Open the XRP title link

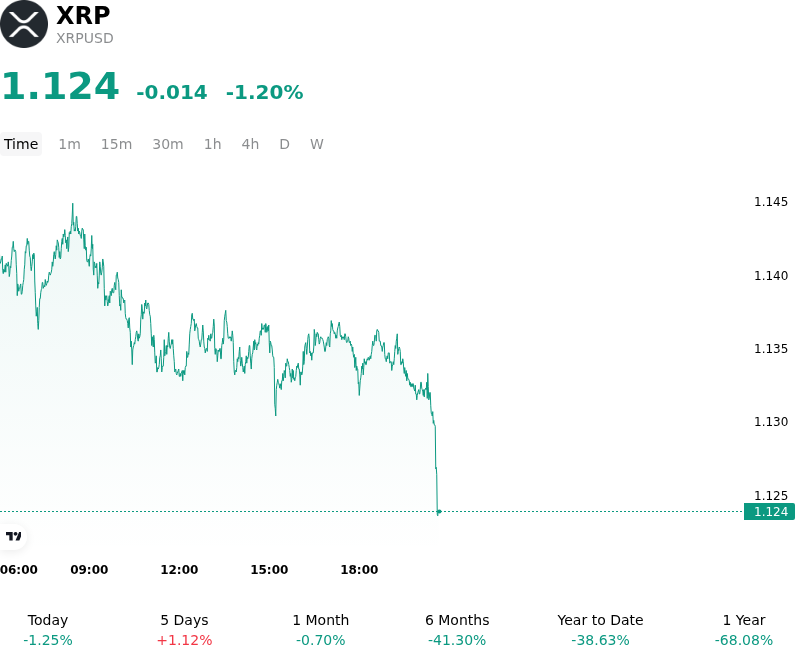[83, 15]
